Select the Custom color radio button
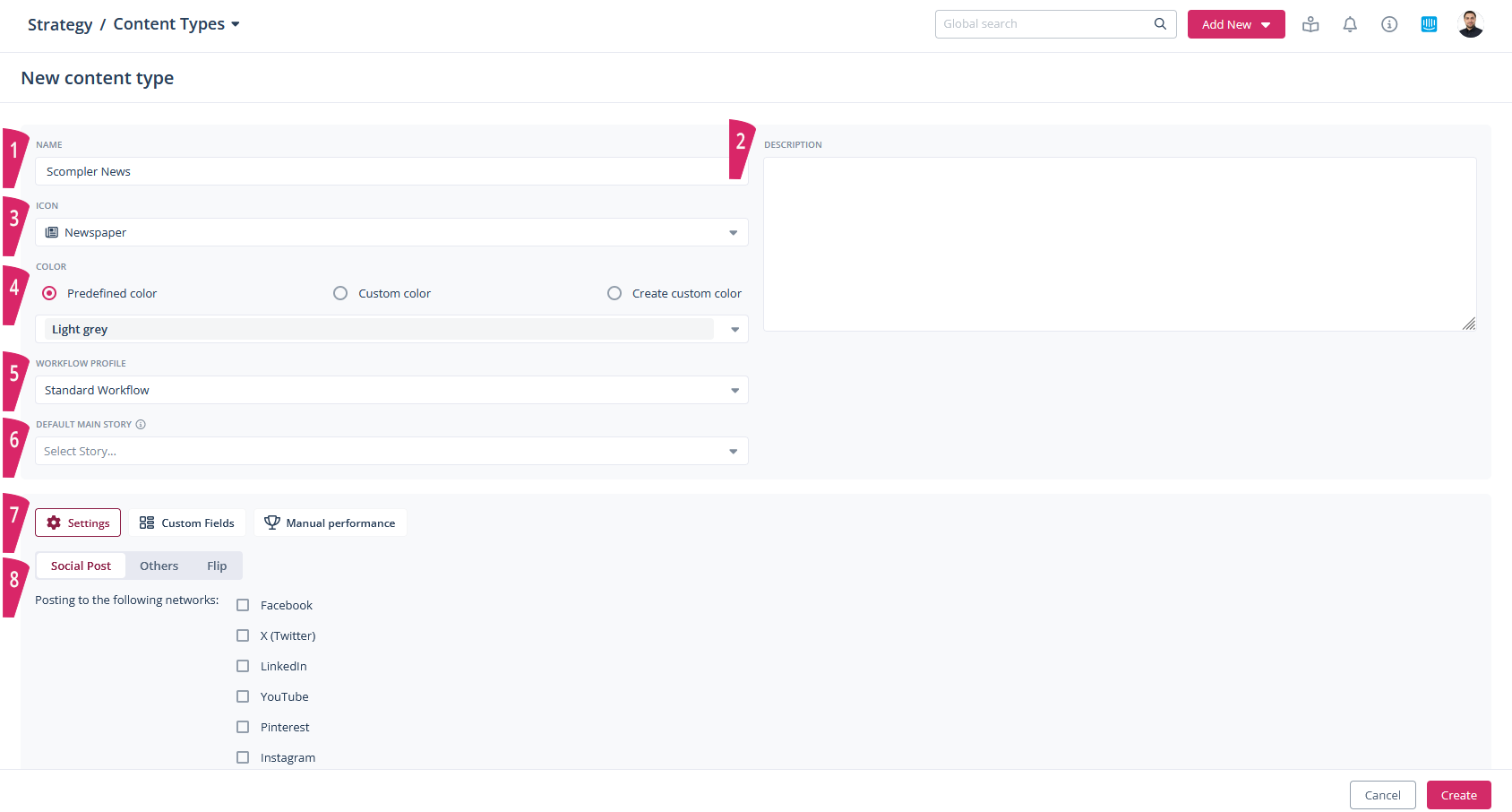 340,293
